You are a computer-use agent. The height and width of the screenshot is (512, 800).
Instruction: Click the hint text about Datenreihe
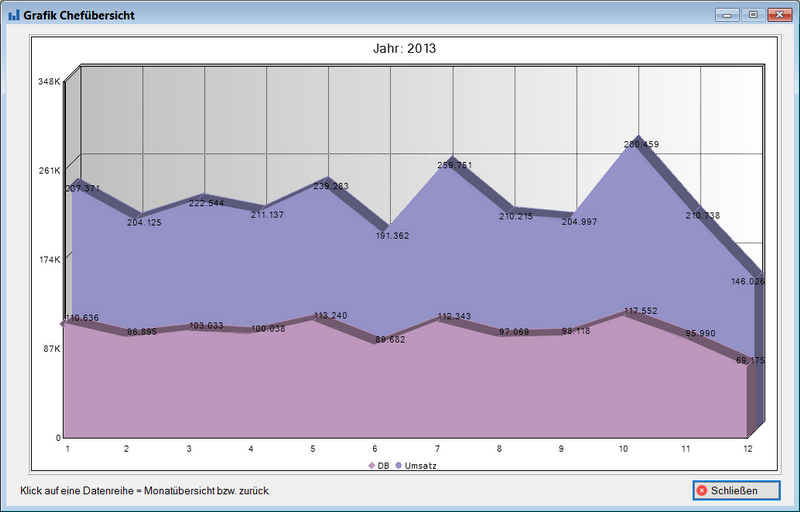coord(144,491)
